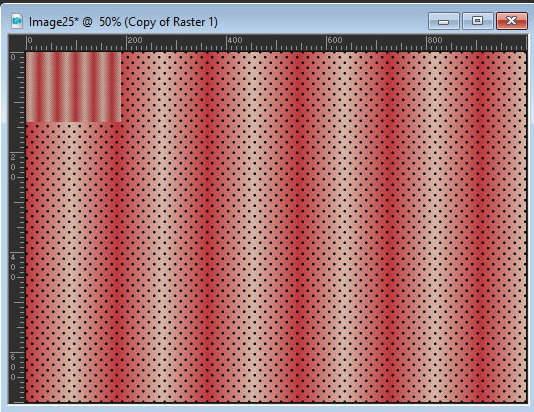Click the 0 mark on vertical ruler
This screenshot has width=534, height=412.
click(x=13, y=57)
